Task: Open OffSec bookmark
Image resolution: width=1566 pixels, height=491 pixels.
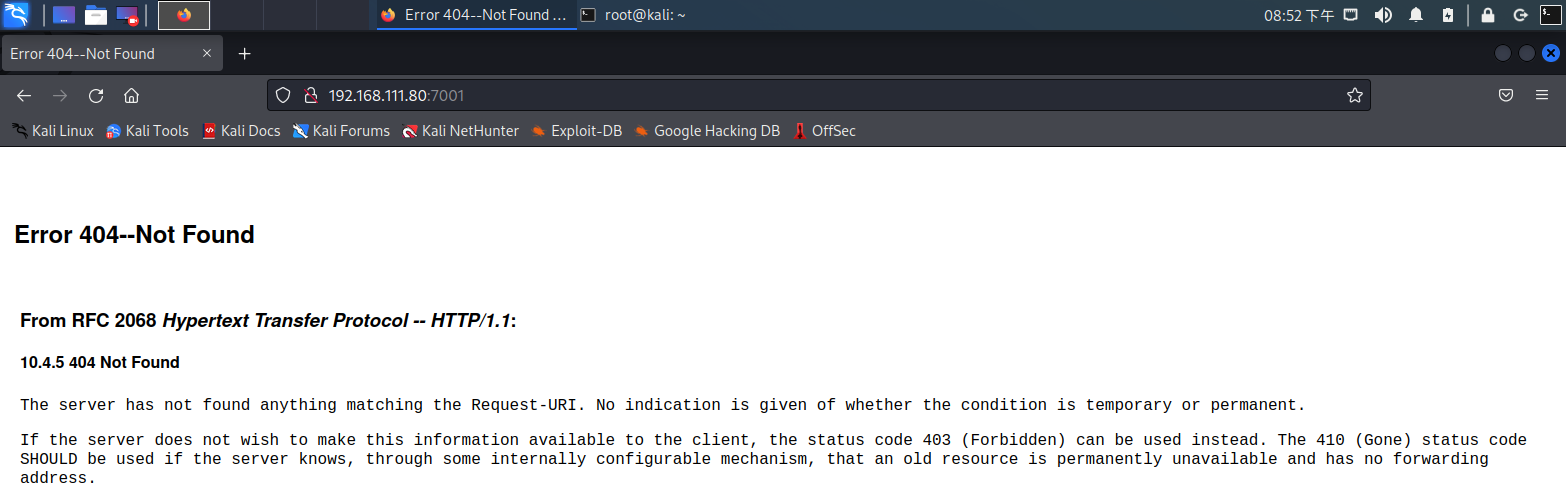Action: (824, 131)
